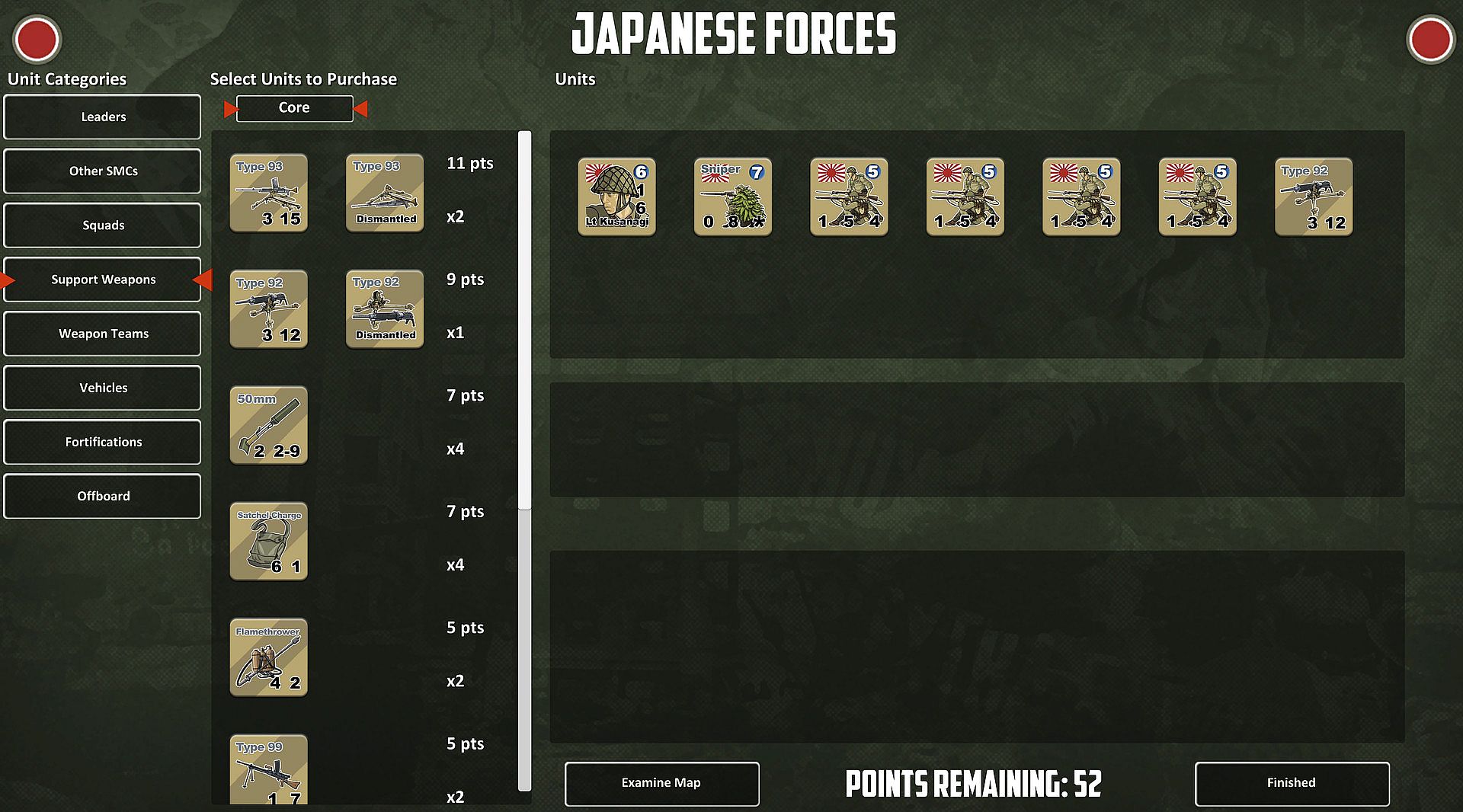Pick the dismantled Type 93 counter

[385, 193]
